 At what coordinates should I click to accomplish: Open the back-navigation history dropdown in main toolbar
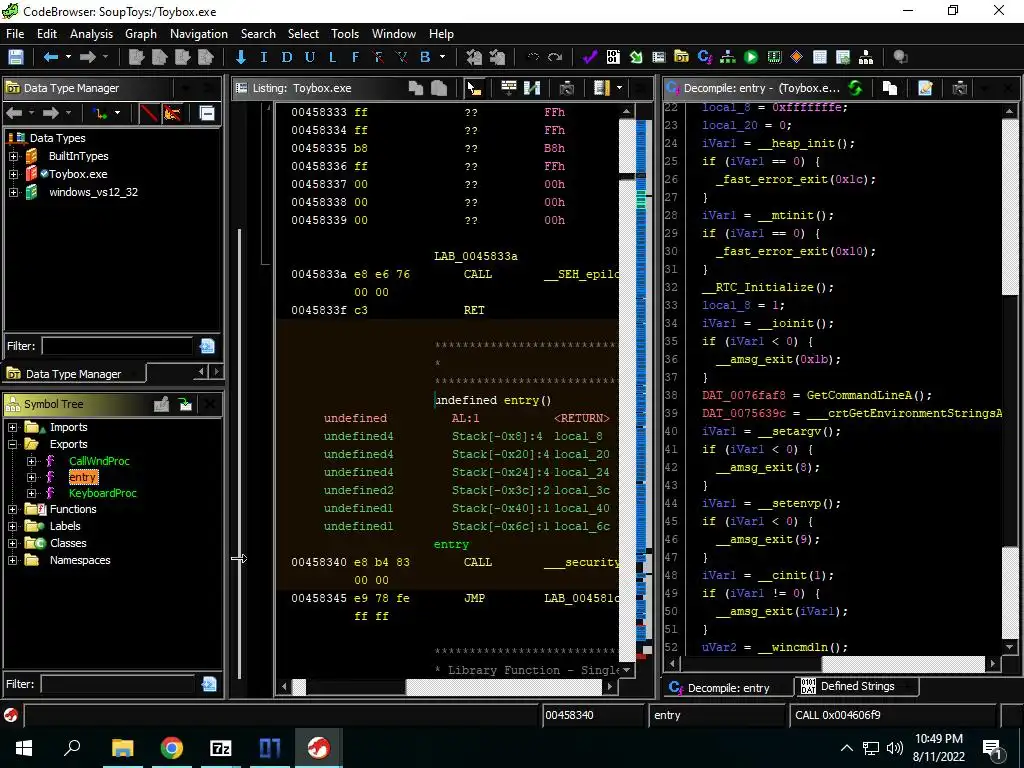pyautogui.click(x=68, y=57)
